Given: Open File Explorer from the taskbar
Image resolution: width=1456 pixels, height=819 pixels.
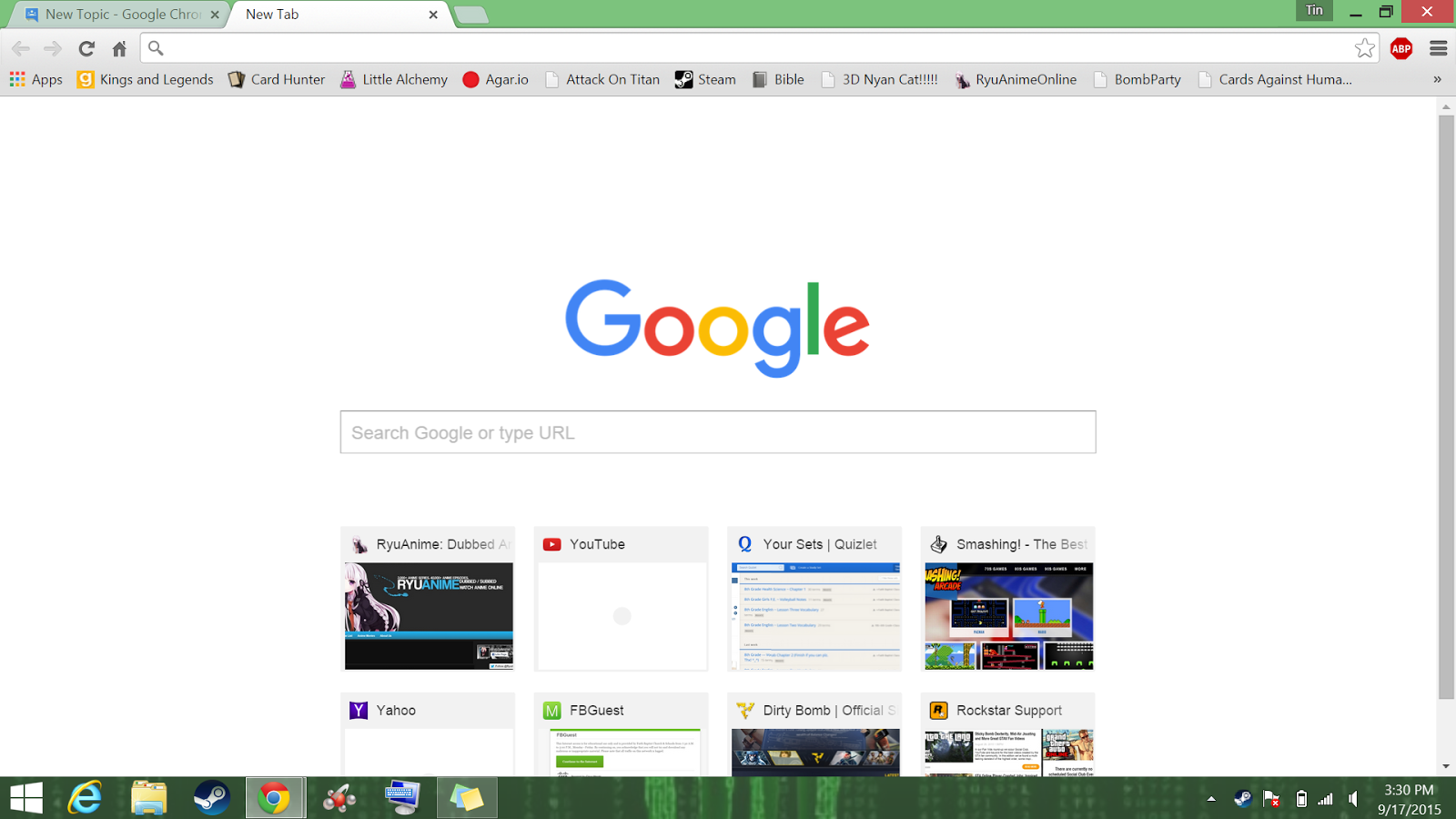Looking at the screenshot, I should tap(148, 798).
